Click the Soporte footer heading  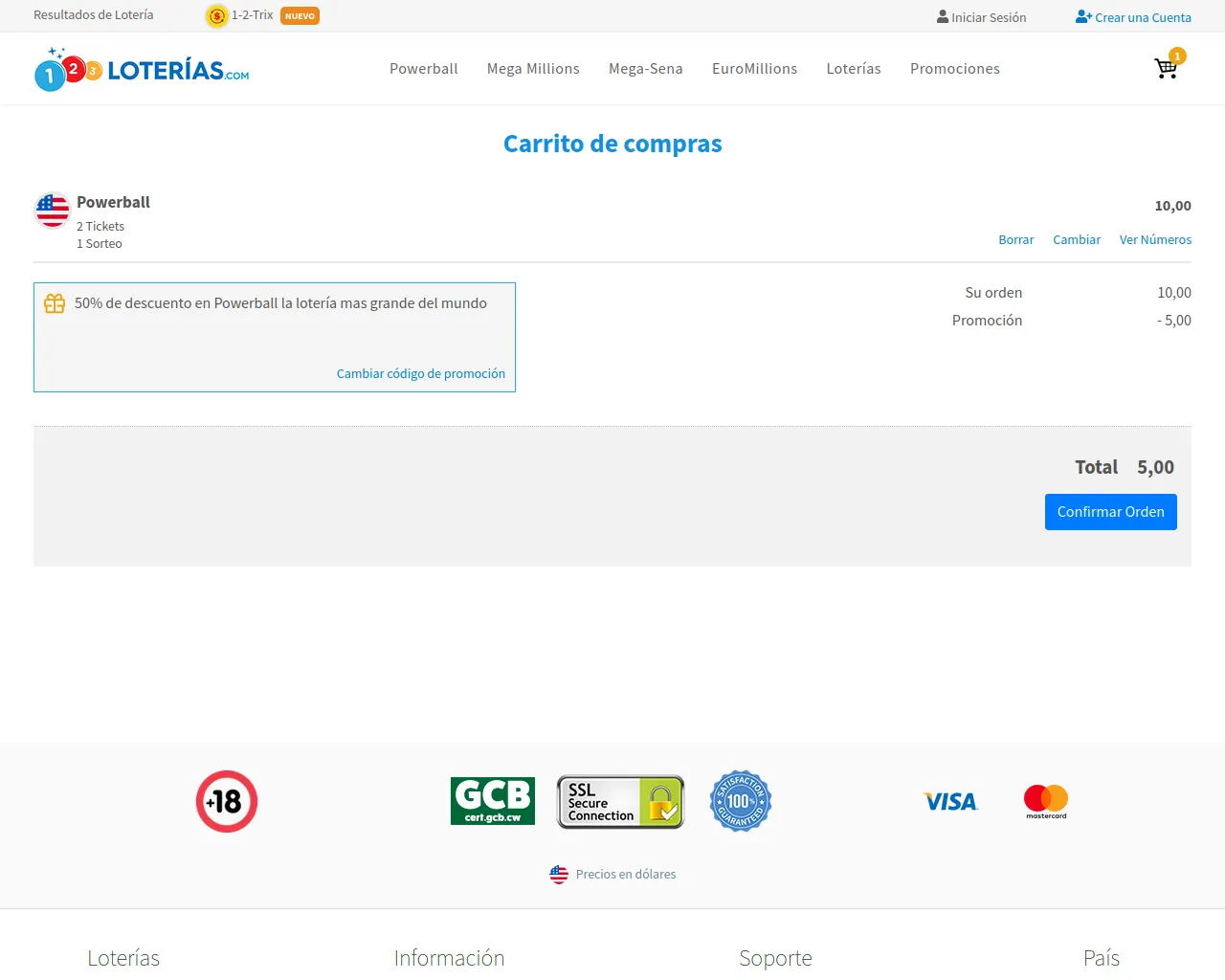(775, 958)
